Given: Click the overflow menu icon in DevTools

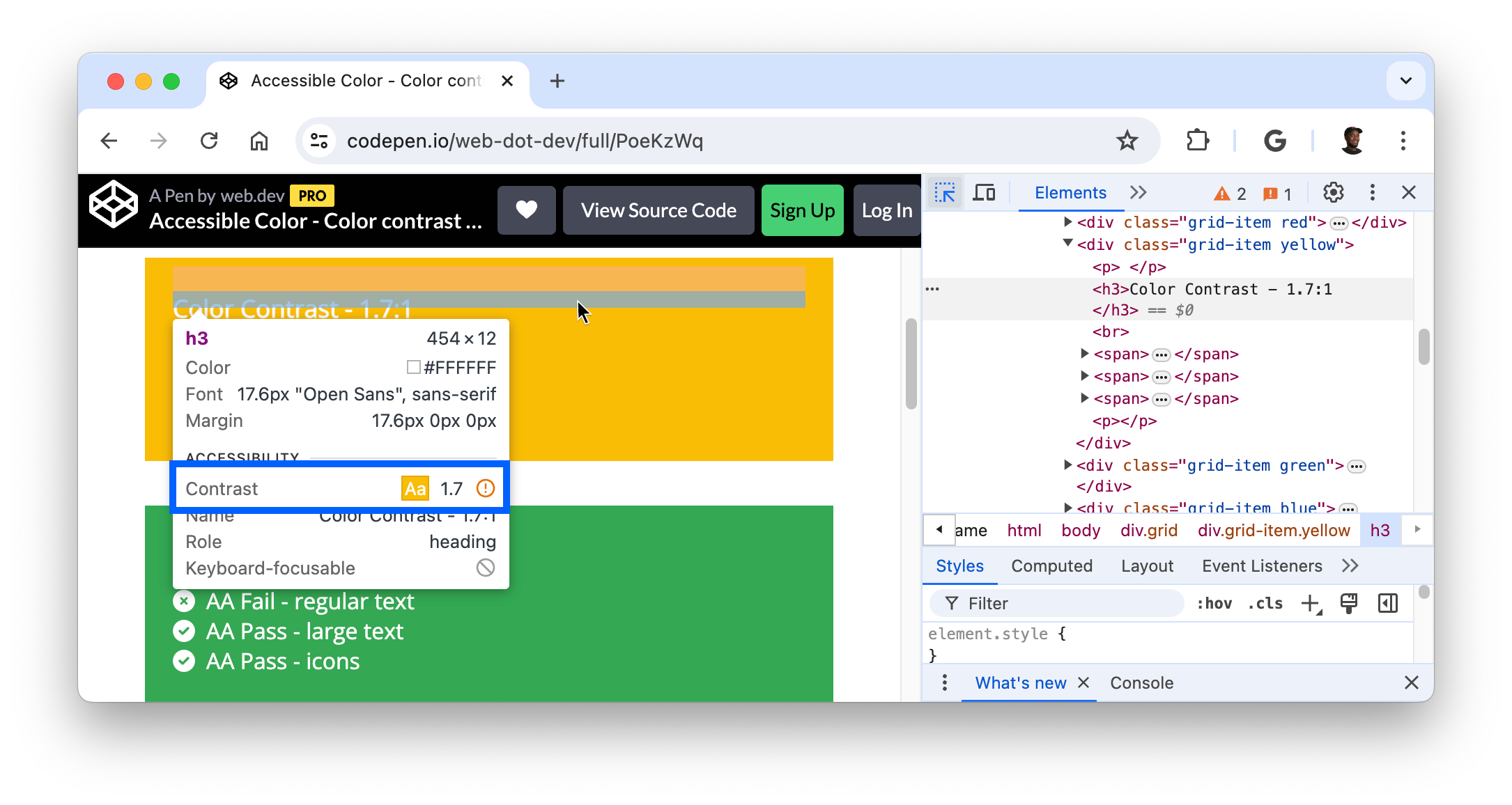Looking at the screenshot, I should pos(1372,193).
